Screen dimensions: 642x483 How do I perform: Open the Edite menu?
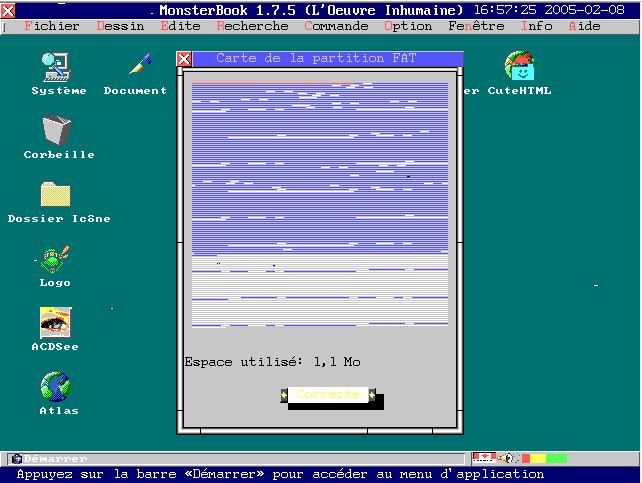(181, 26)
